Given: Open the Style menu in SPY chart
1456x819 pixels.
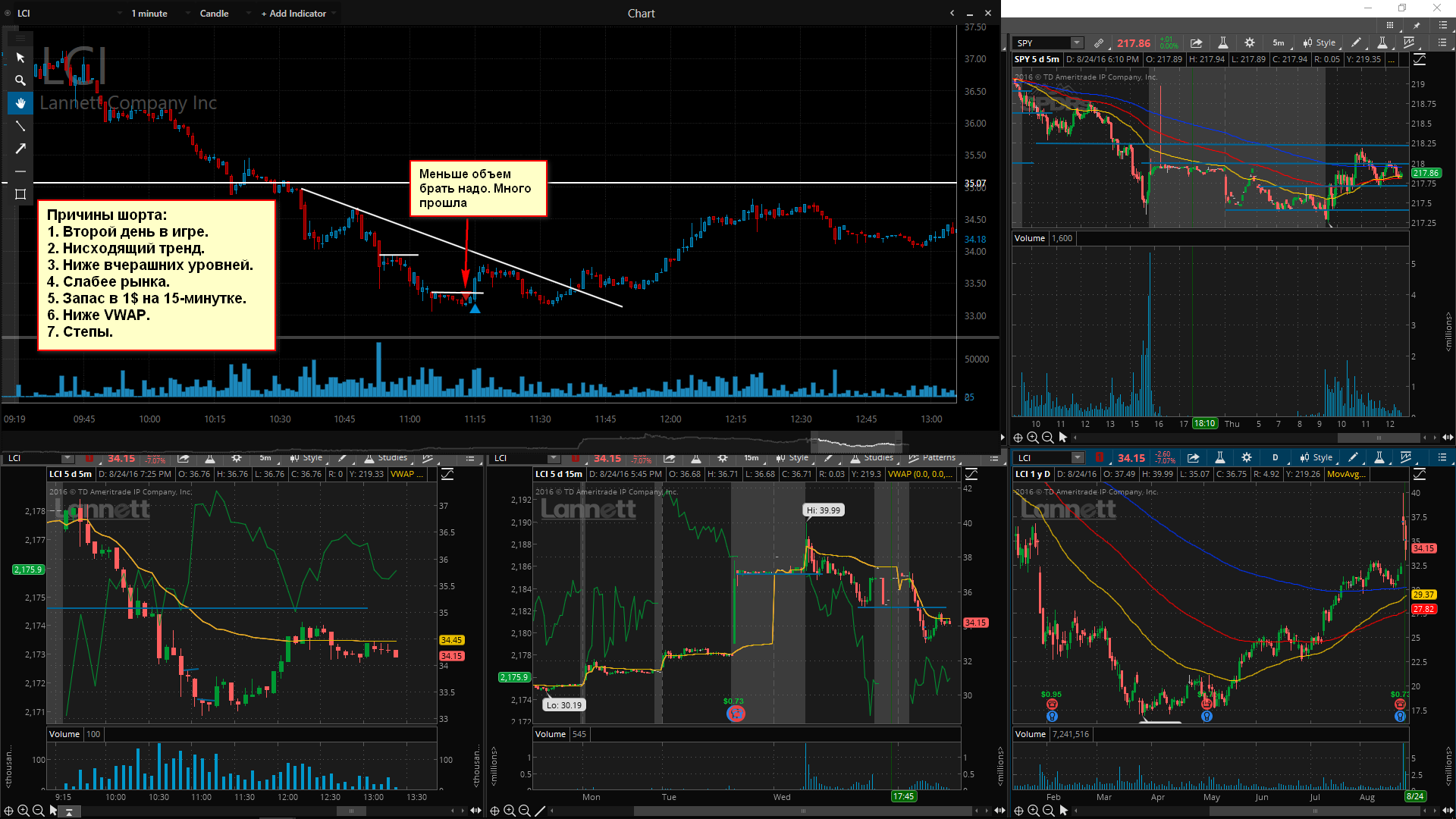Looking at the screenshot, I should 1319,43.
